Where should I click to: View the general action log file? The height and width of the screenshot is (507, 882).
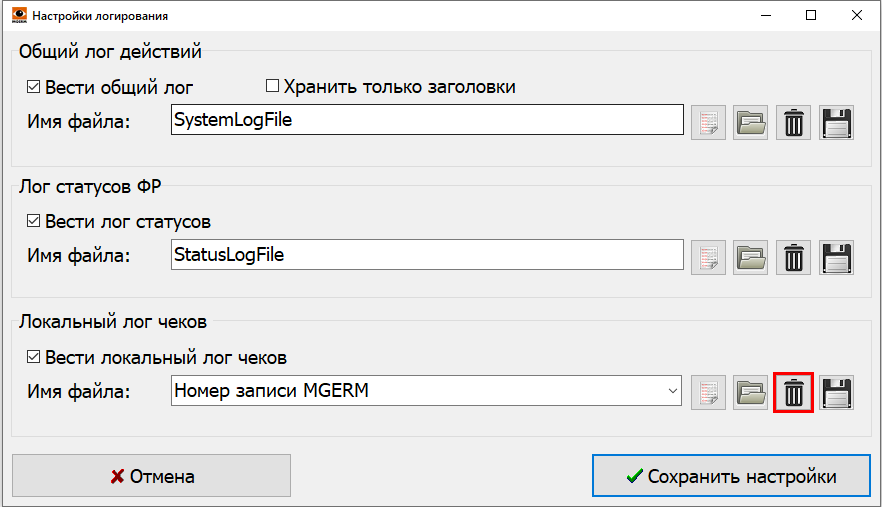point(709,122)
